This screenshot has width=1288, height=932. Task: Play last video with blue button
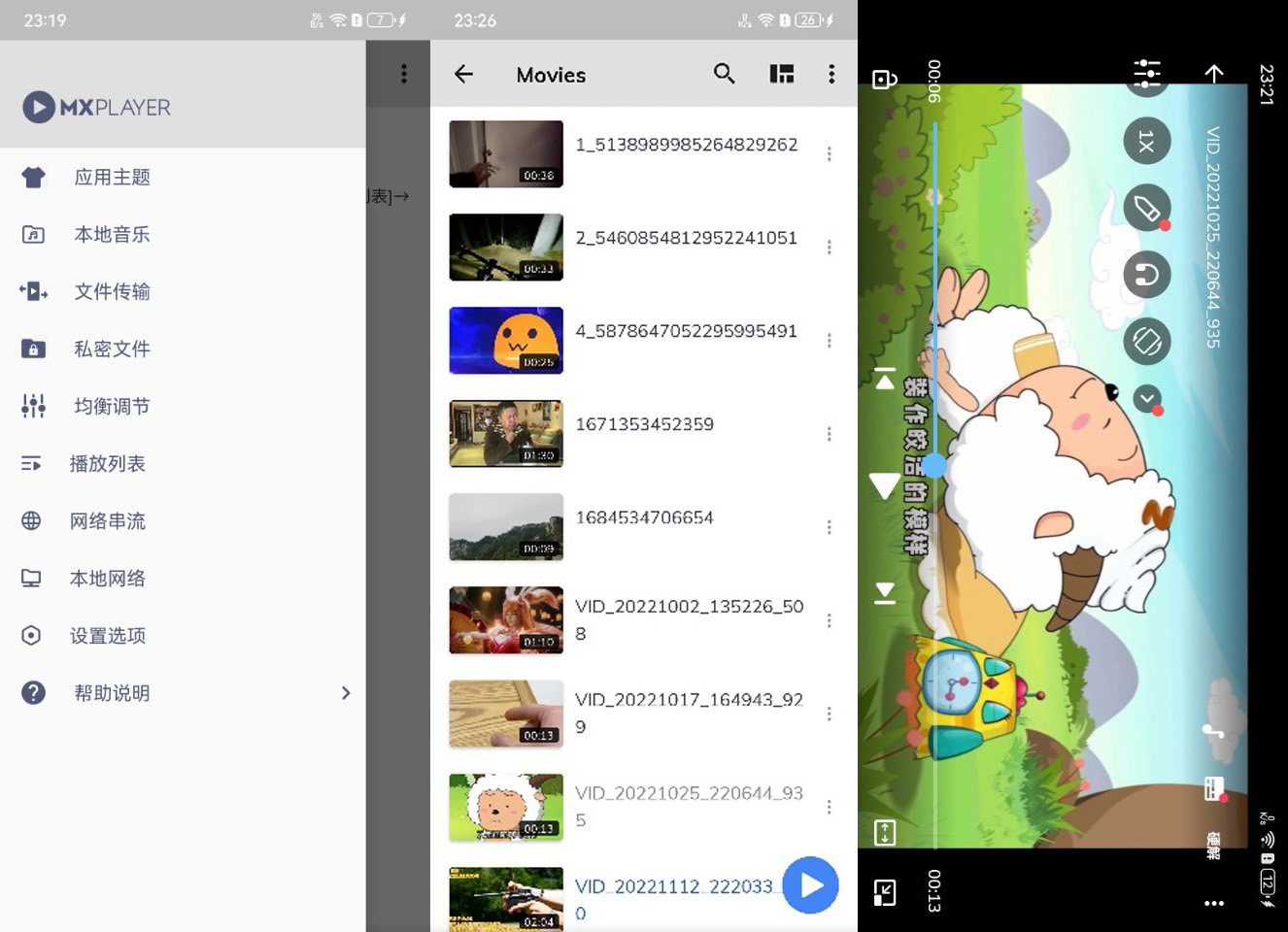(x=810, y=885)
